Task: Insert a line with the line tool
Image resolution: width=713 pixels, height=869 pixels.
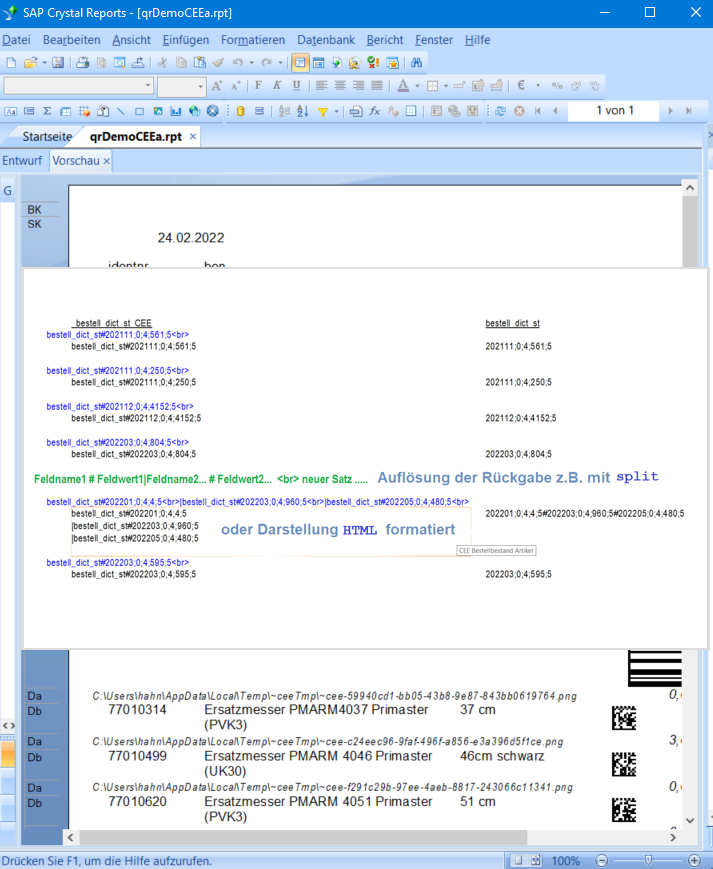Action: [x=121, y=111]
